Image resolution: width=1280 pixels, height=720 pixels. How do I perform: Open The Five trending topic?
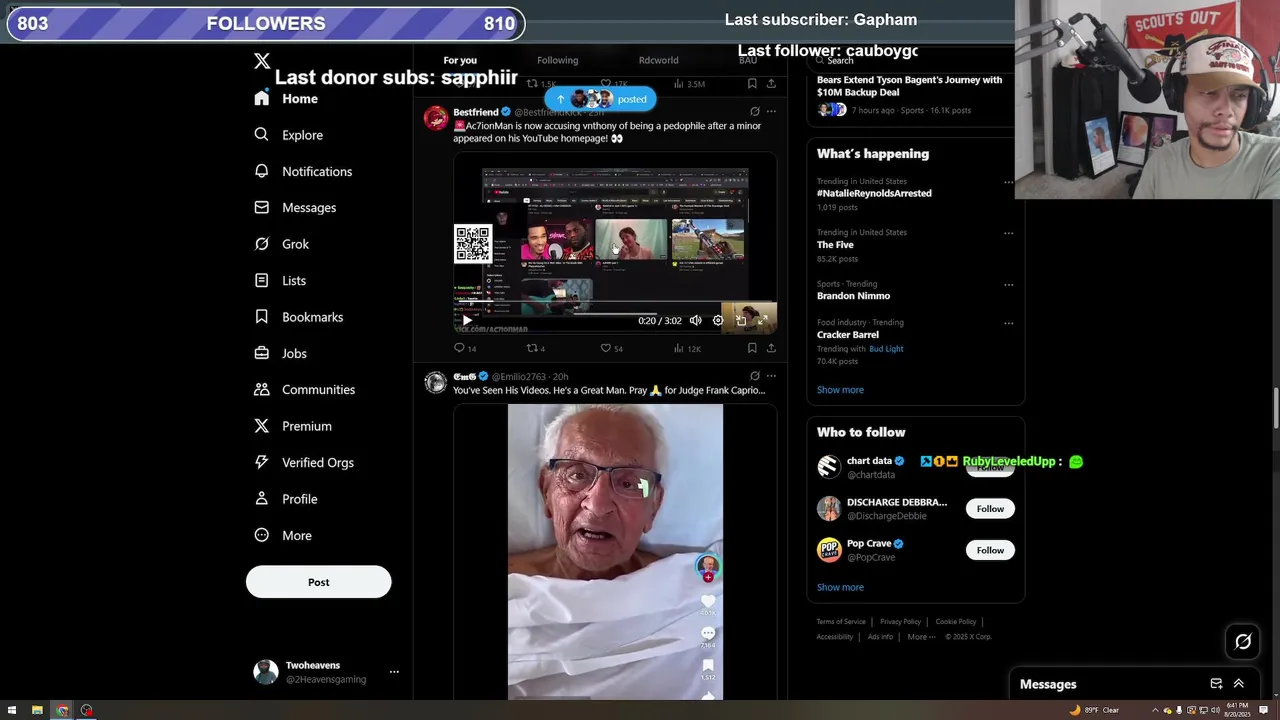pos(835,245)
